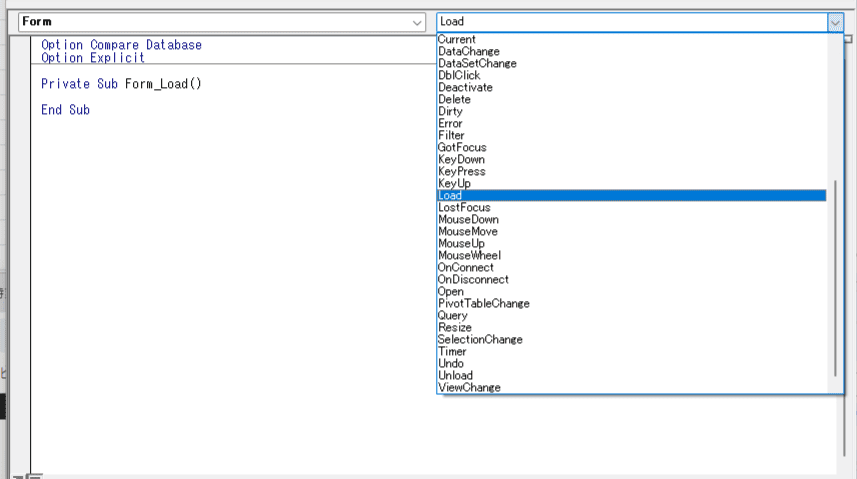Select Unload event entry
This screenshot has height=479, width=857.
[x=632, y=376]
